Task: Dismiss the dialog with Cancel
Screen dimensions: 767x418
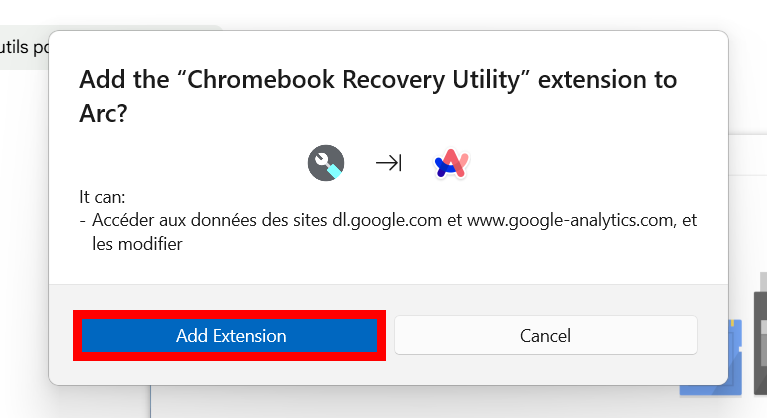Action: tap(545, 335)
